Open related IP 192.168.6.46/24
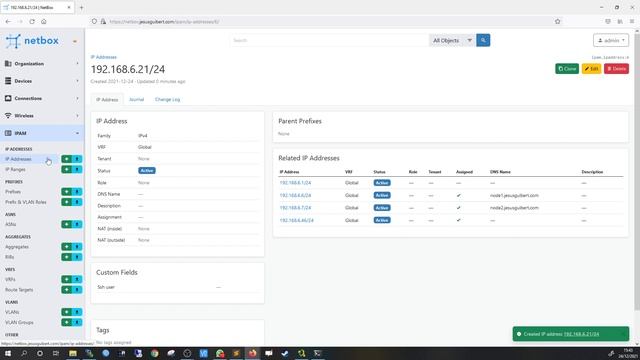640x360 pixels. point(297,220)
